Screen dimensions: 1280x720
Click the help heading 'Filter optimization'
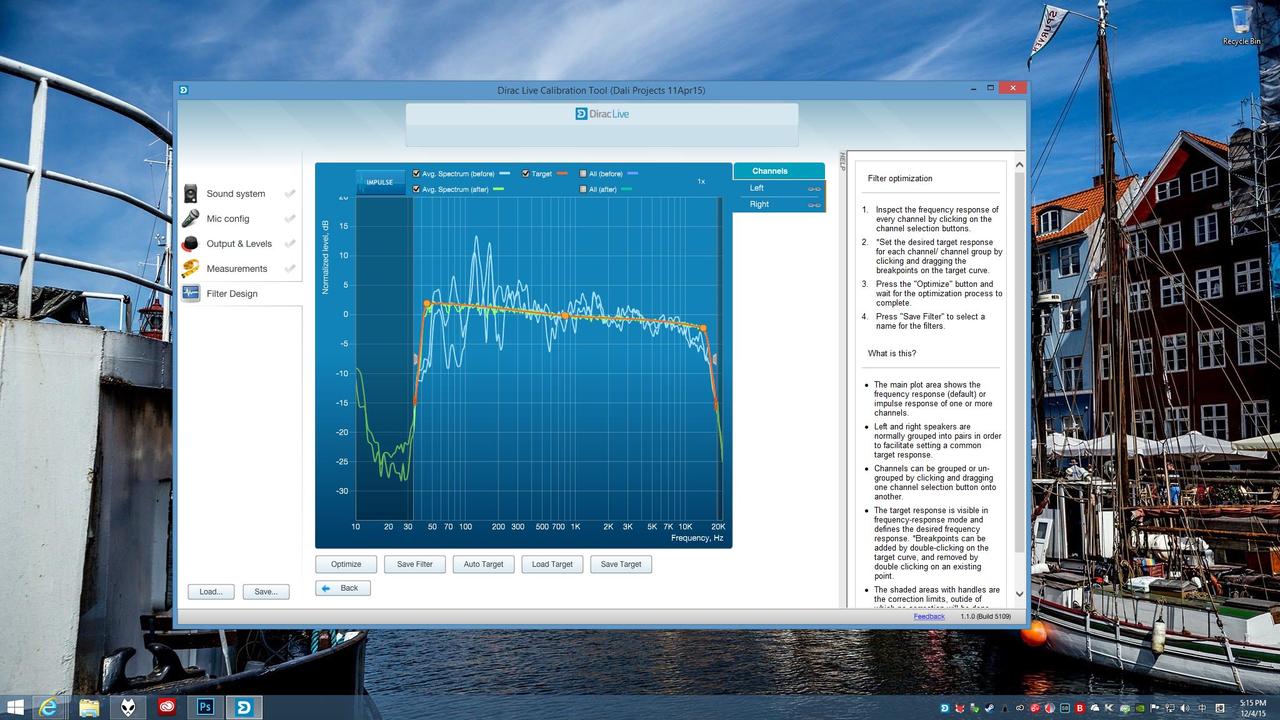(x=900, y=179)
